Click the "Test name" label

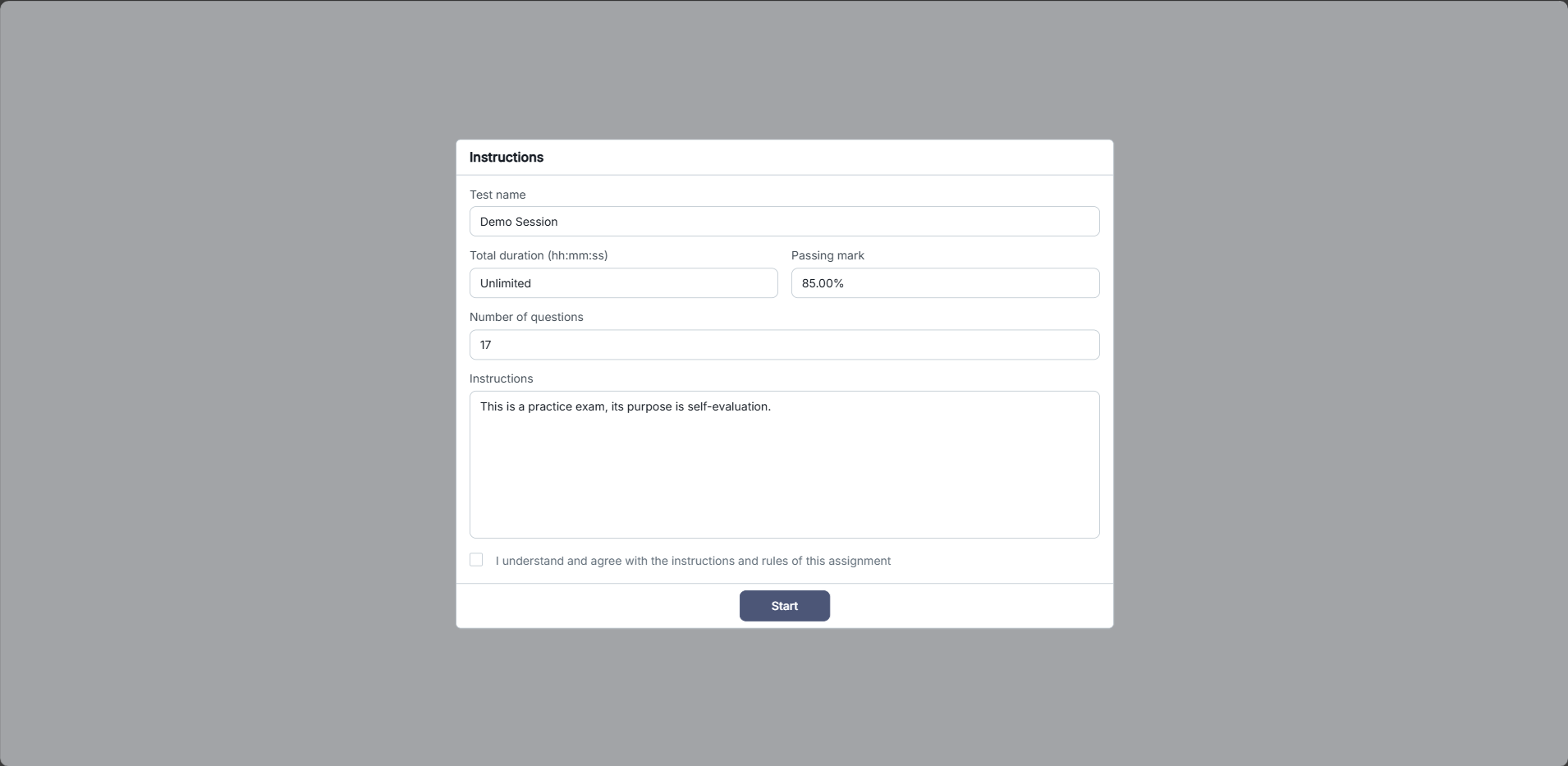pyautogui.click(x=497, y=195)
